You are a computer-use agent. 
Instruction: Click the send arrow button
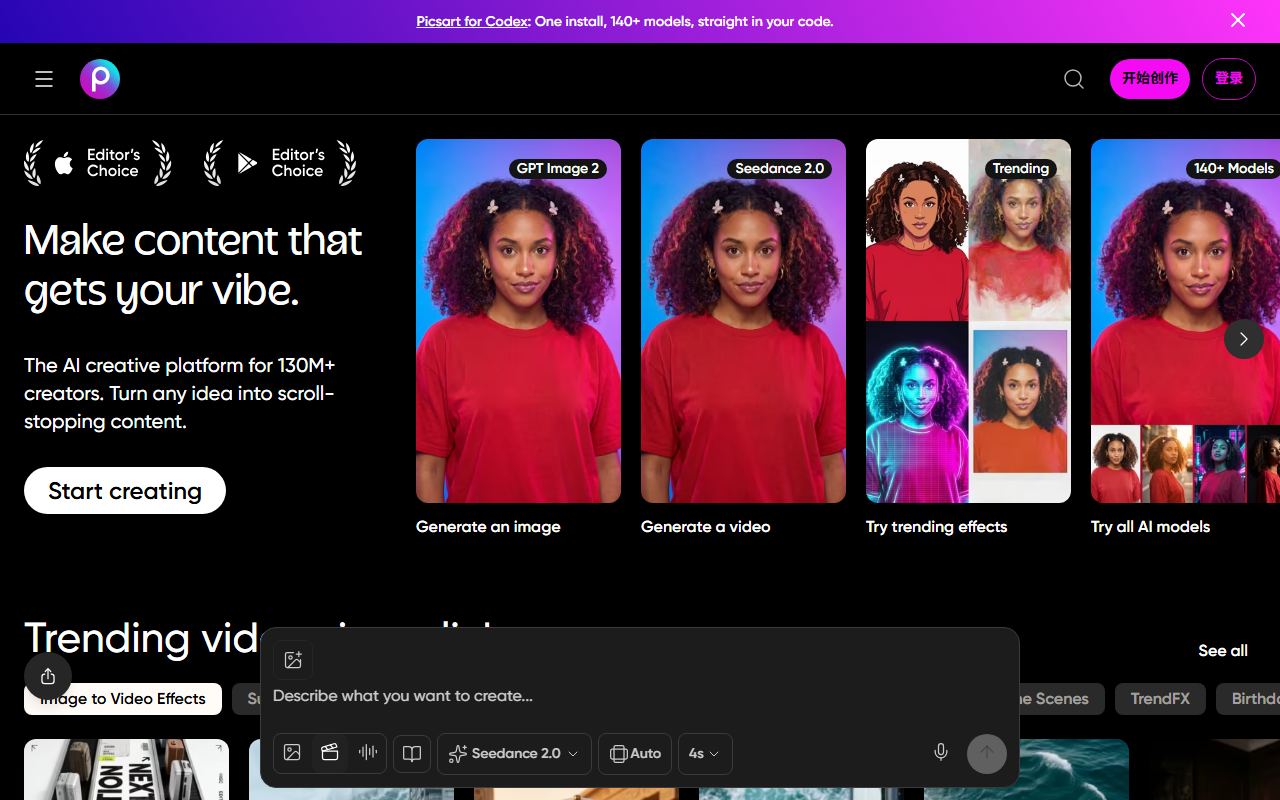point(987,753)
